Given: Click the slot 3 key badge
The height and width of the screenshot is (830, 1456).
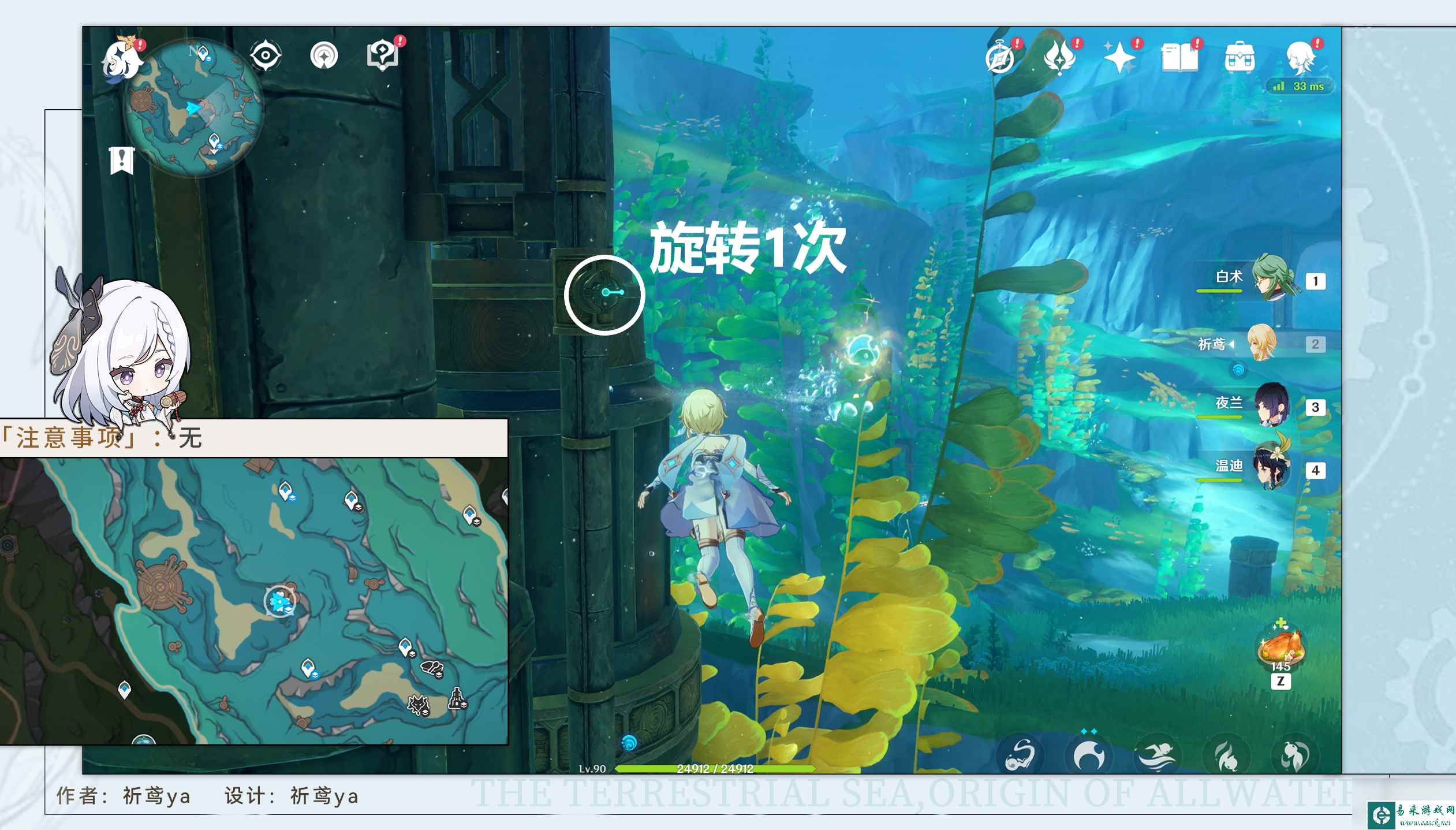Looking at the screenshot, I should [1315, 407].
